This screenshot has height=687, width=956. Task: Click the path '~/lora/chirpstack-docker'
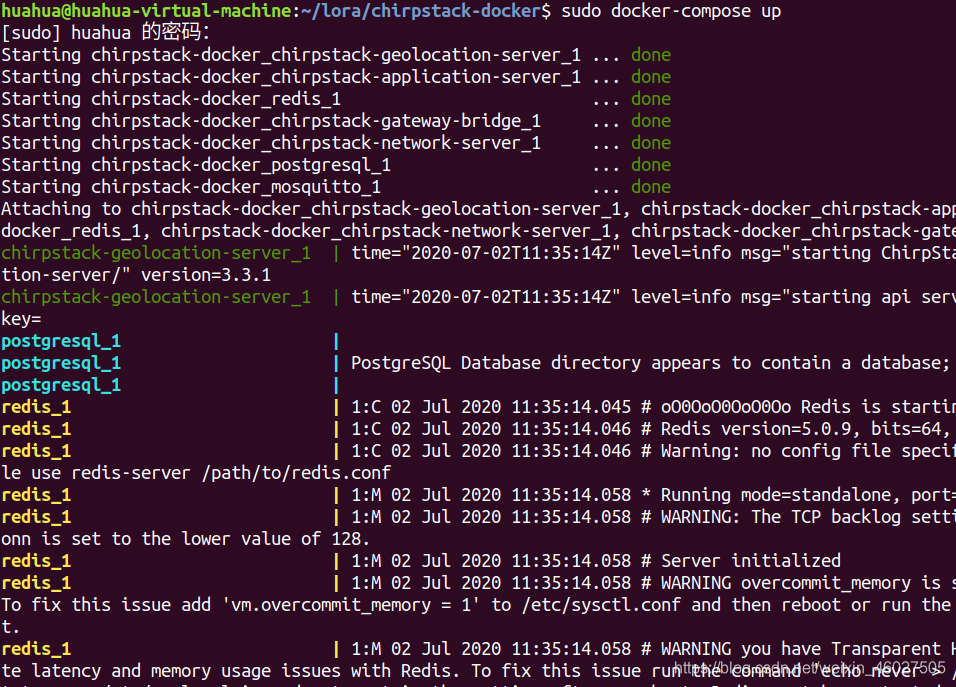tap(421, 11)
